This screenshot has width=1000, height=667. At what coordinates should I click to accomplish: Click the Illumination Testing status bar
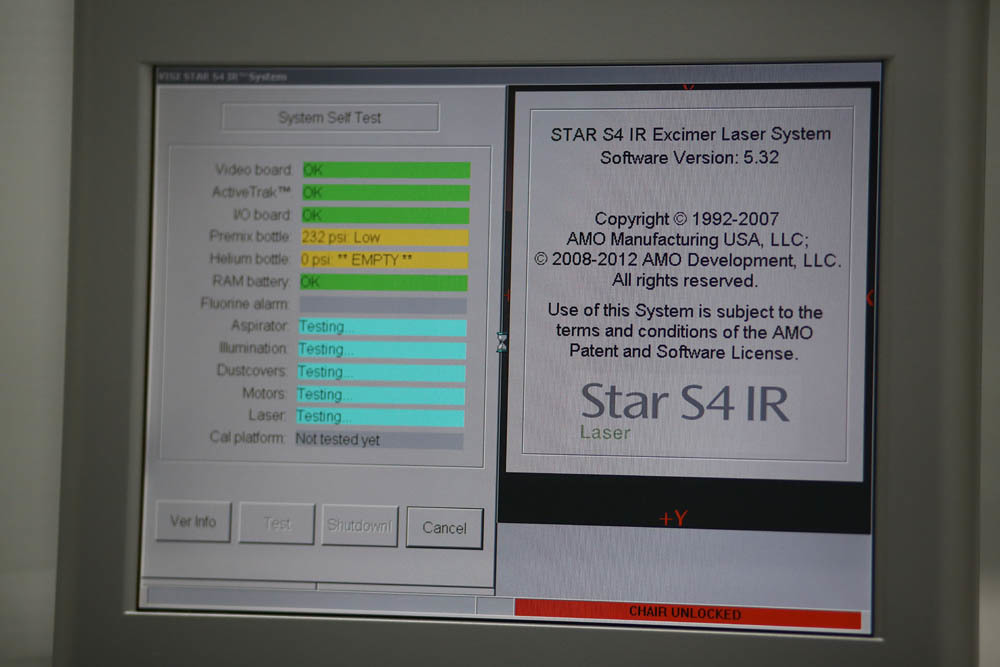(382, 349)
